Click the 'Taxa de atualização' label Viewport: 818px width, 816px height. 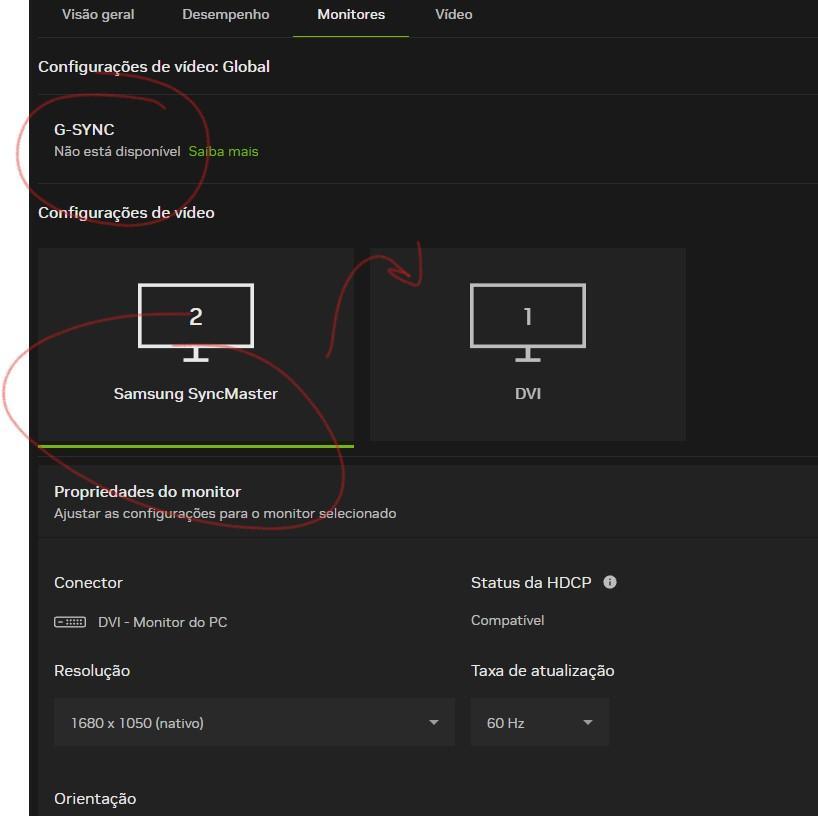coord(543,670)
